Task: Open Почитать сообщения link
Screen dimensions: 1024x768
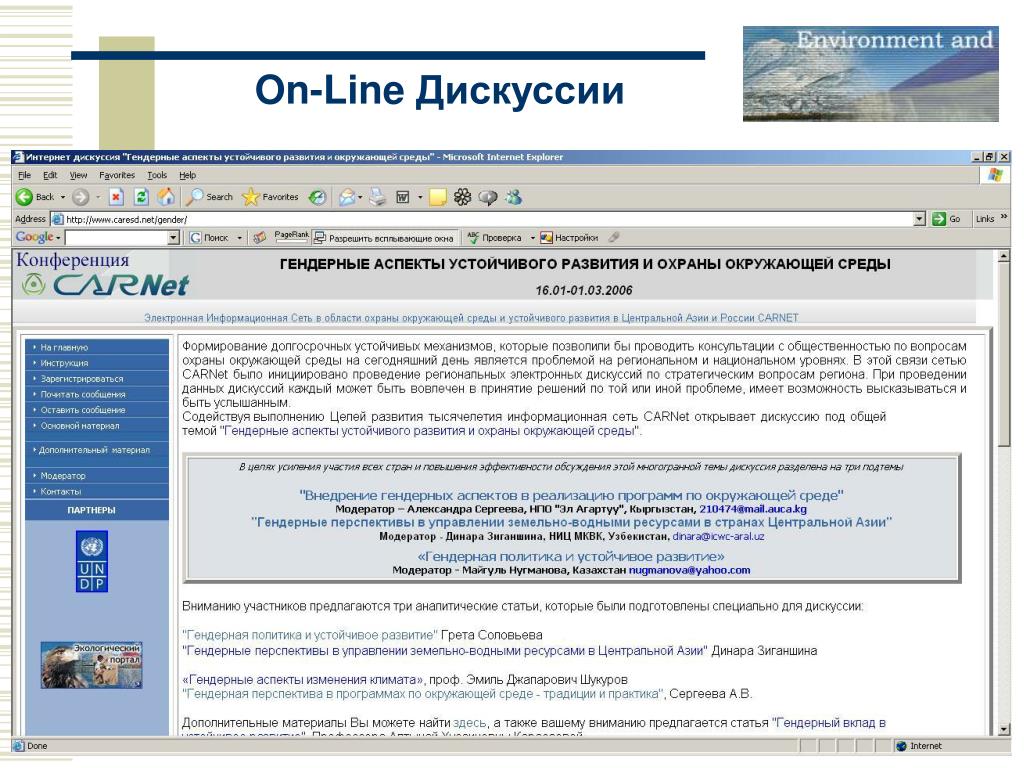Action: 83,394
